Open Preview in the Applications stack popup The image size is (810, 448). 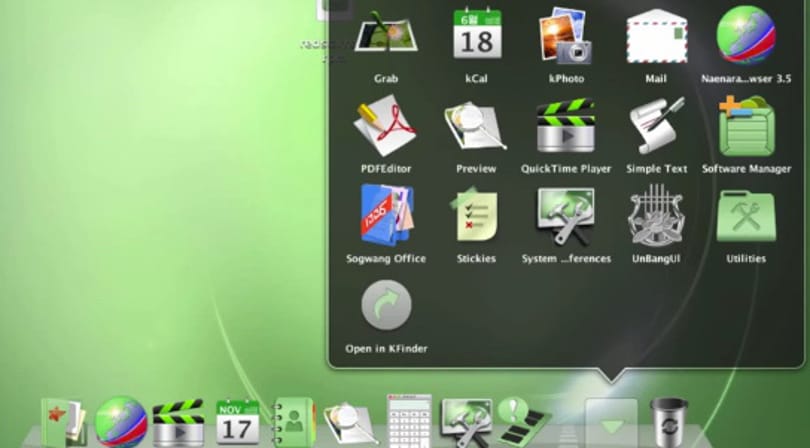tap(476, 128)
